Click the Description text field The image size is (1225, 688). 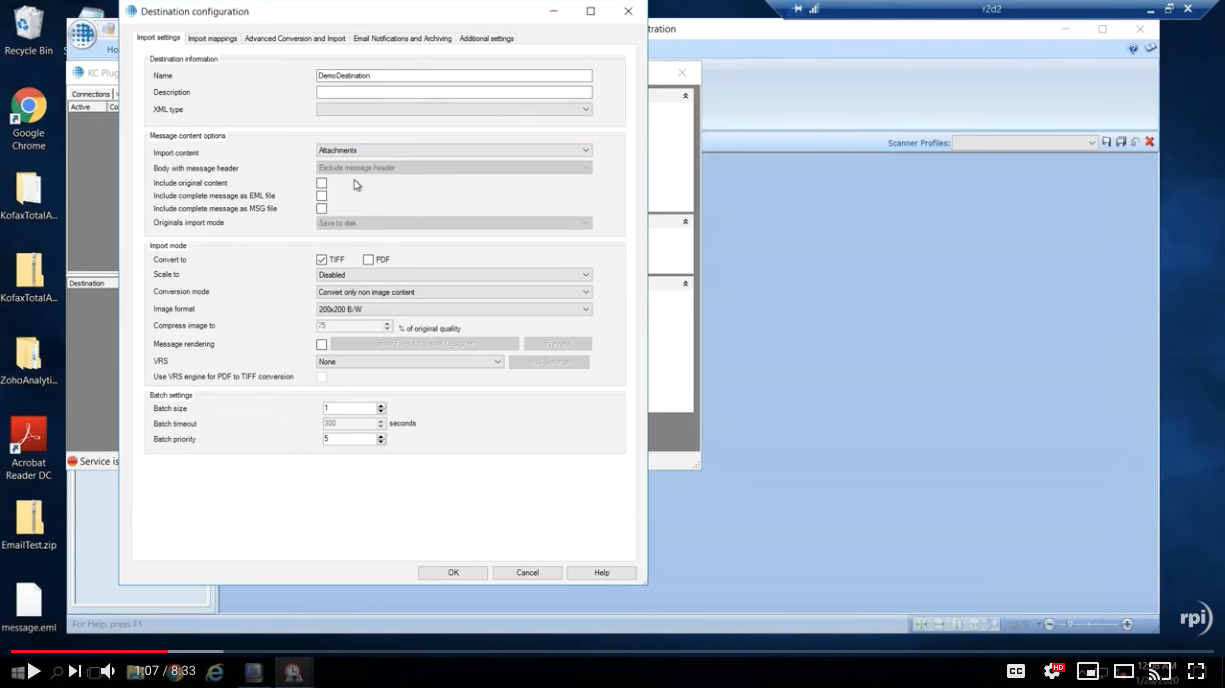454,93
